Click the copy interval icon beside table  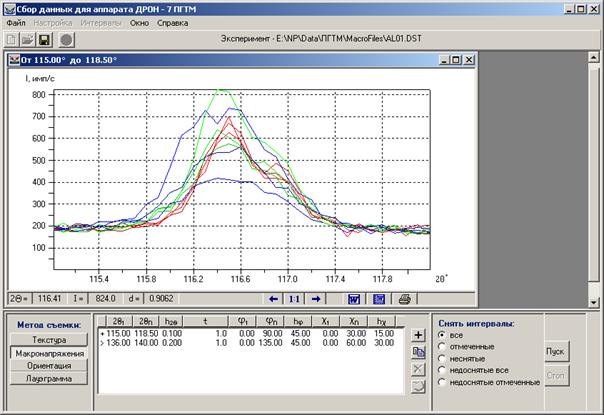[418, 352]
